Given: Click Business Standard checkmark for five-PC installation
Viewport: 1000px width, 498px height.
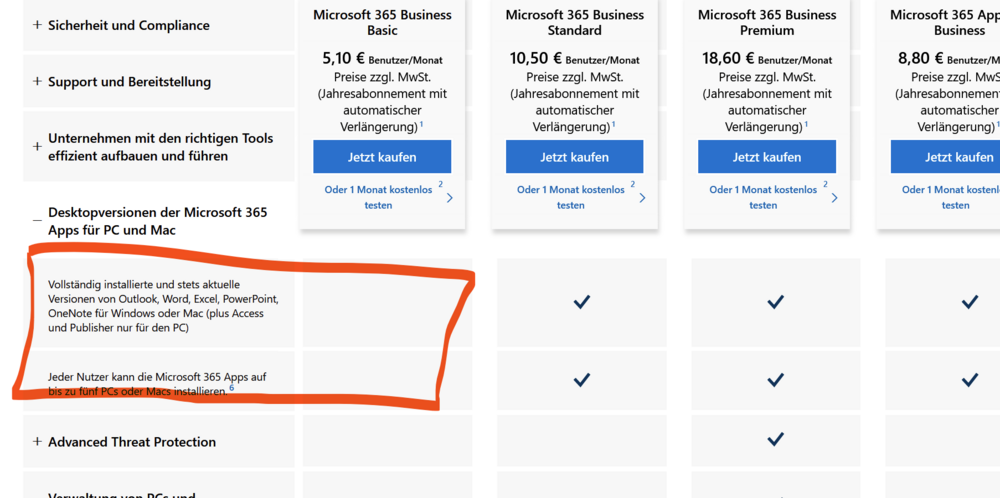Looking at the screenshot, I should pos(581,380).
